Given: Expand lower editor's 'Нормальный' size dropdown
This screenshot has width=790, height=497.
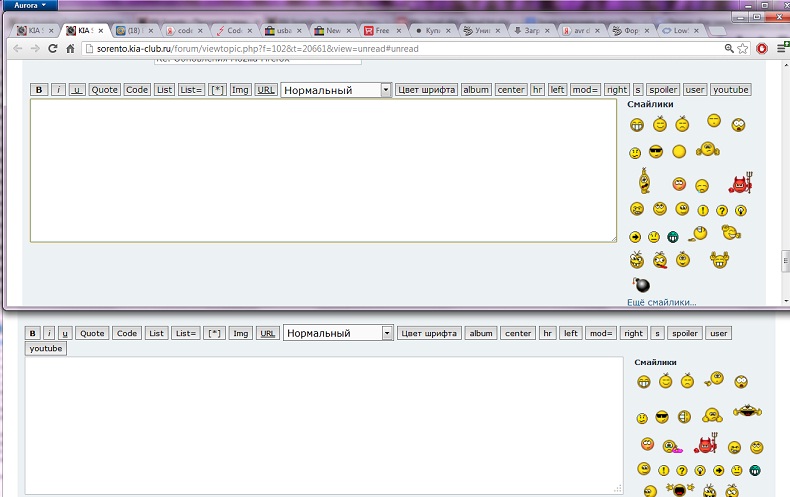Looking at the screenshot, I should [x=387, y=333].
